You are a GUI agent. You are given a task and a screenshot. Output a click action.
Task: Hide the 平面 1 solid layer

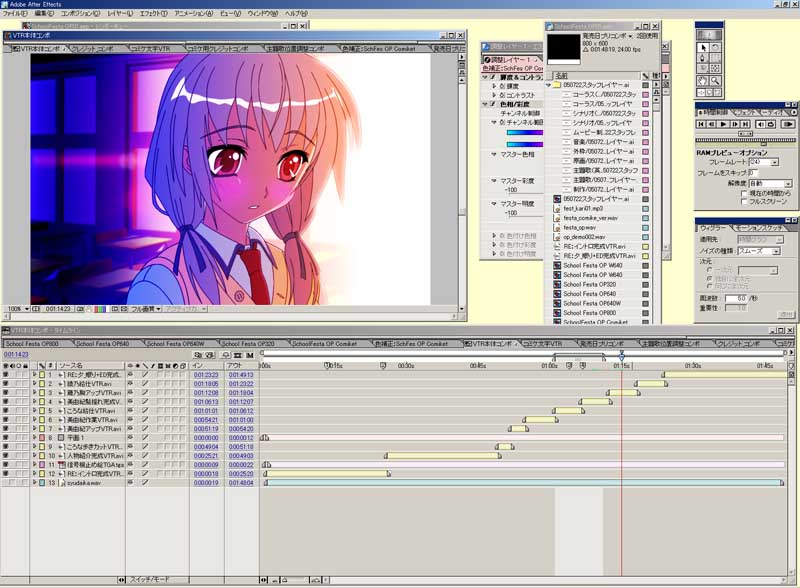[6, 438]
